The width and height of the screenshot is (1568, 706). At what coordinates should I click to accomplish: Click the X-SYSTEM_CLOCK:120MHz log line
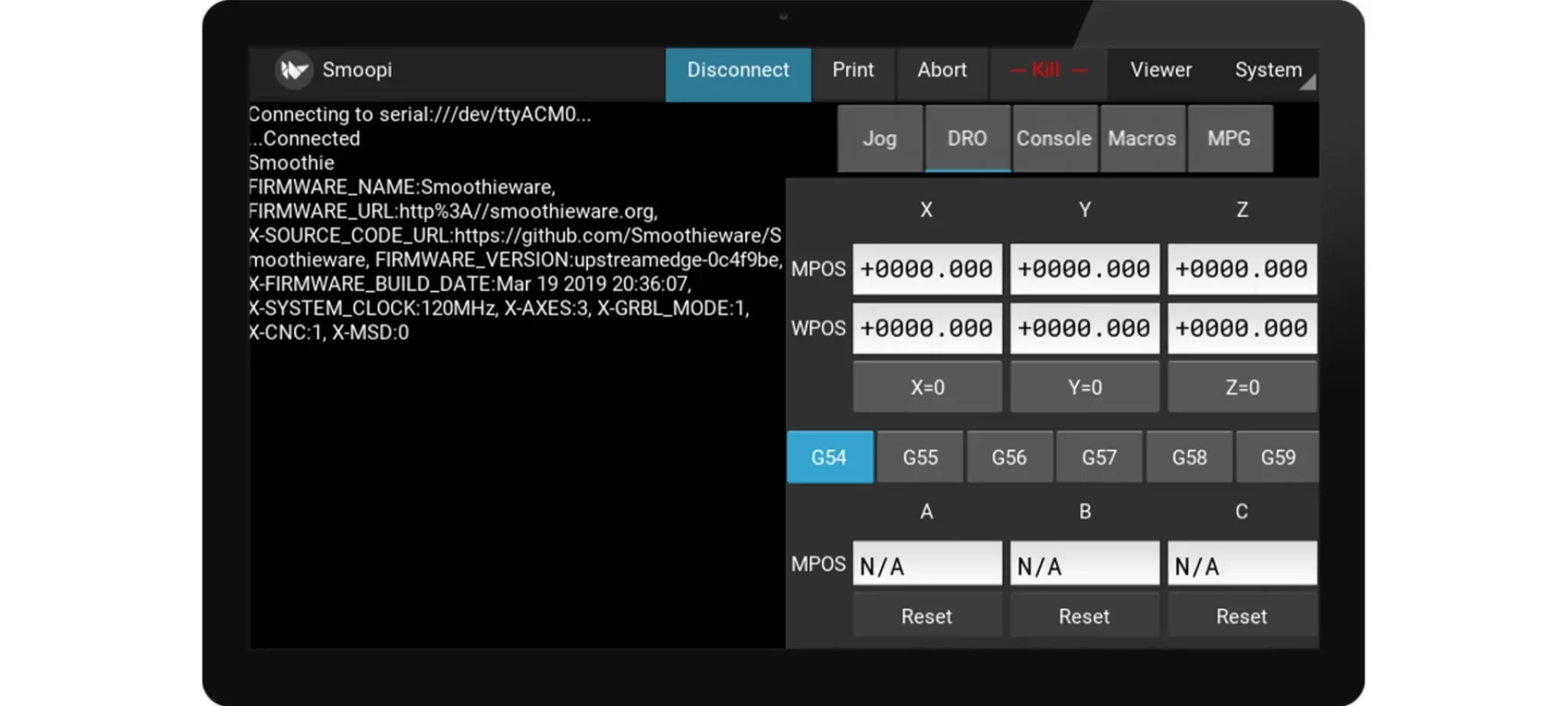(499, 308)
